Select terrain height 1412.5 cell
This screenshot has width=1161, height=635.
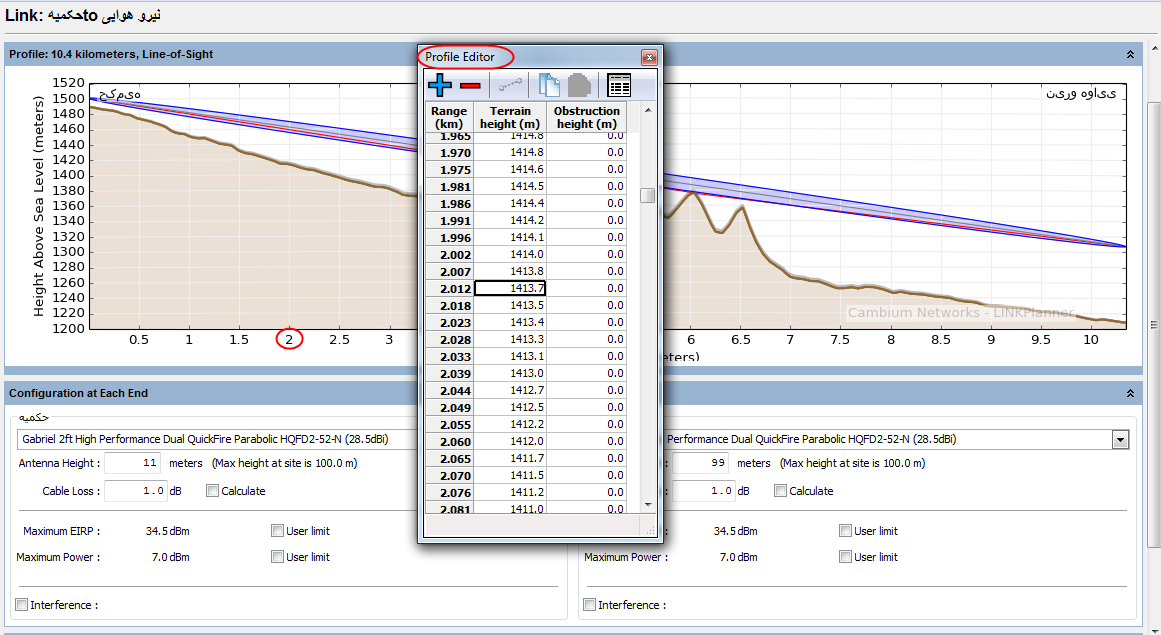509,407
